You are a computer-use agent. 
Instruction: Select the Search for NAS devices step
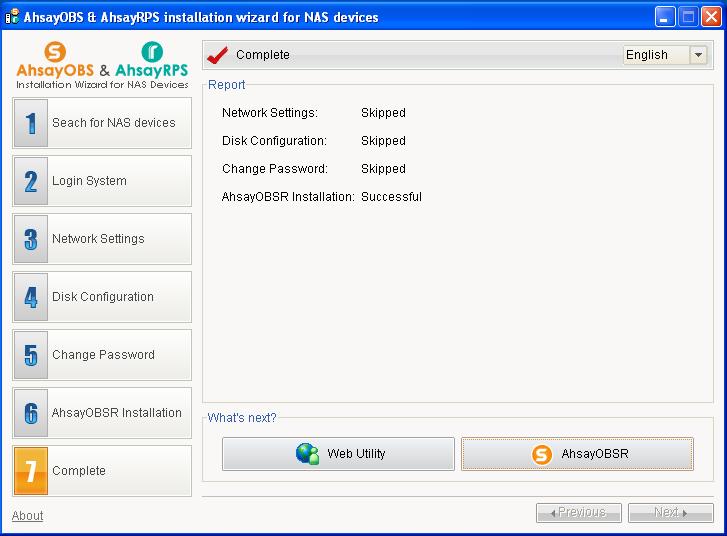coord(102,123)
